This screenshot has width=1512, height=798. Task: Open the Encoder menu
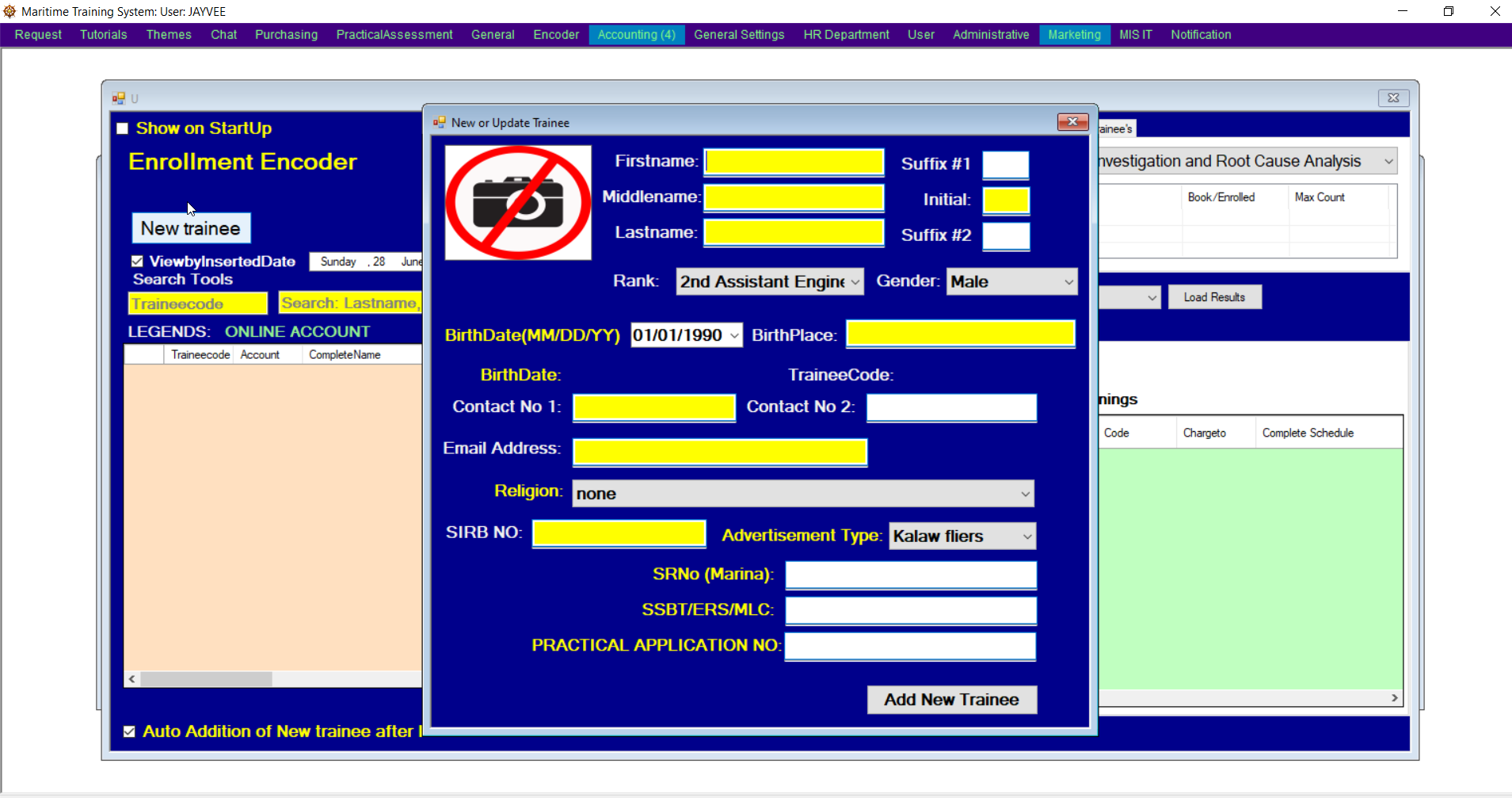(x=556, y=35)
